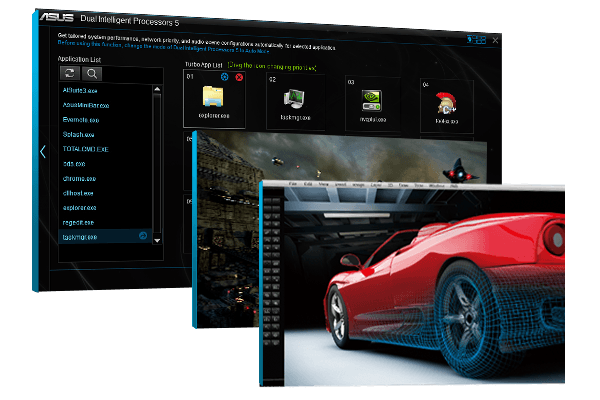Select bds.exe in the Application List
The width and height of the screenshot is (600, 400).
pyautogui.click(x=74, y=163)
